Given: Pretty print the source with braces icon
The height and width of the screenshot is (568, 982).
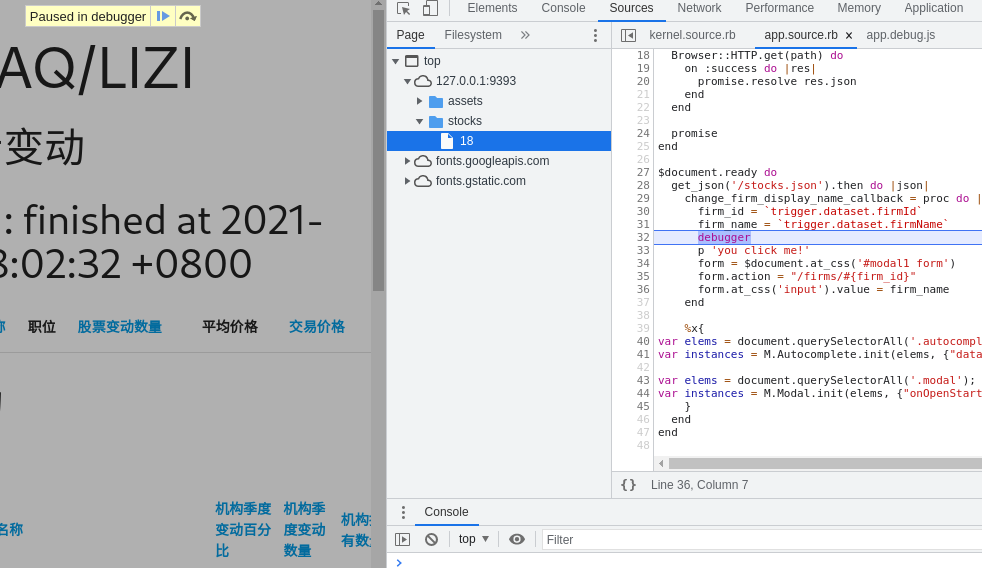Looking at the screenshot, I should point(628,485).
